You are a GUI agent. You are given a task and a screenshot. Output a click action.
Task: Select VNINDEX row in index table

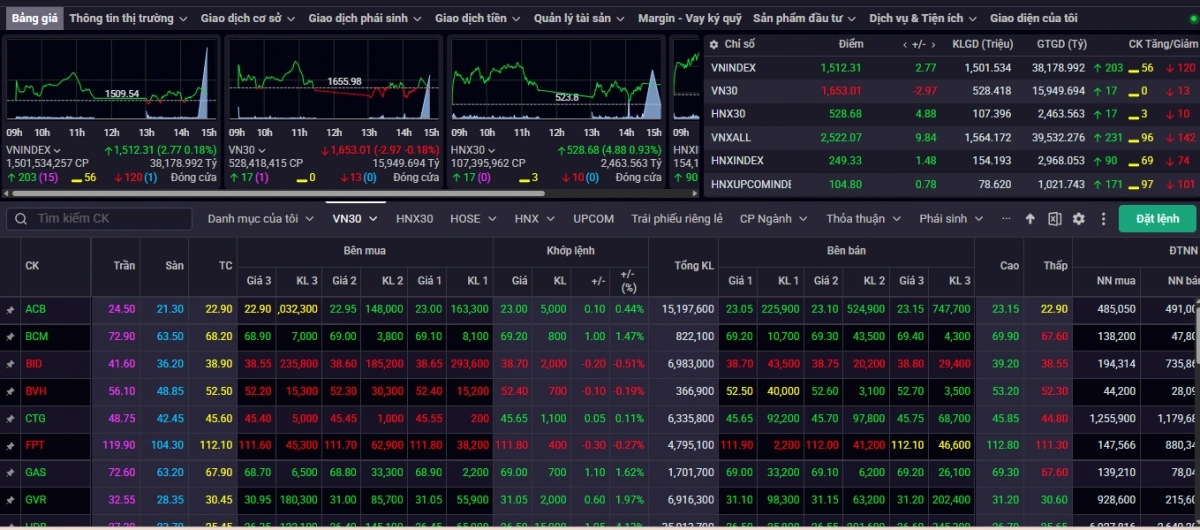coord(950,68)
